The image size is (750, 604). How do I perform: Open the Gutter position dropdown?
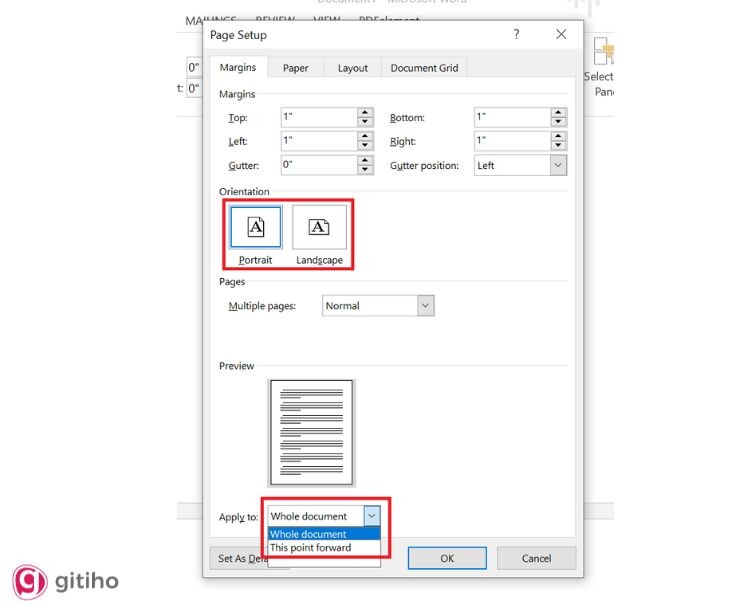tap(558, 165)
